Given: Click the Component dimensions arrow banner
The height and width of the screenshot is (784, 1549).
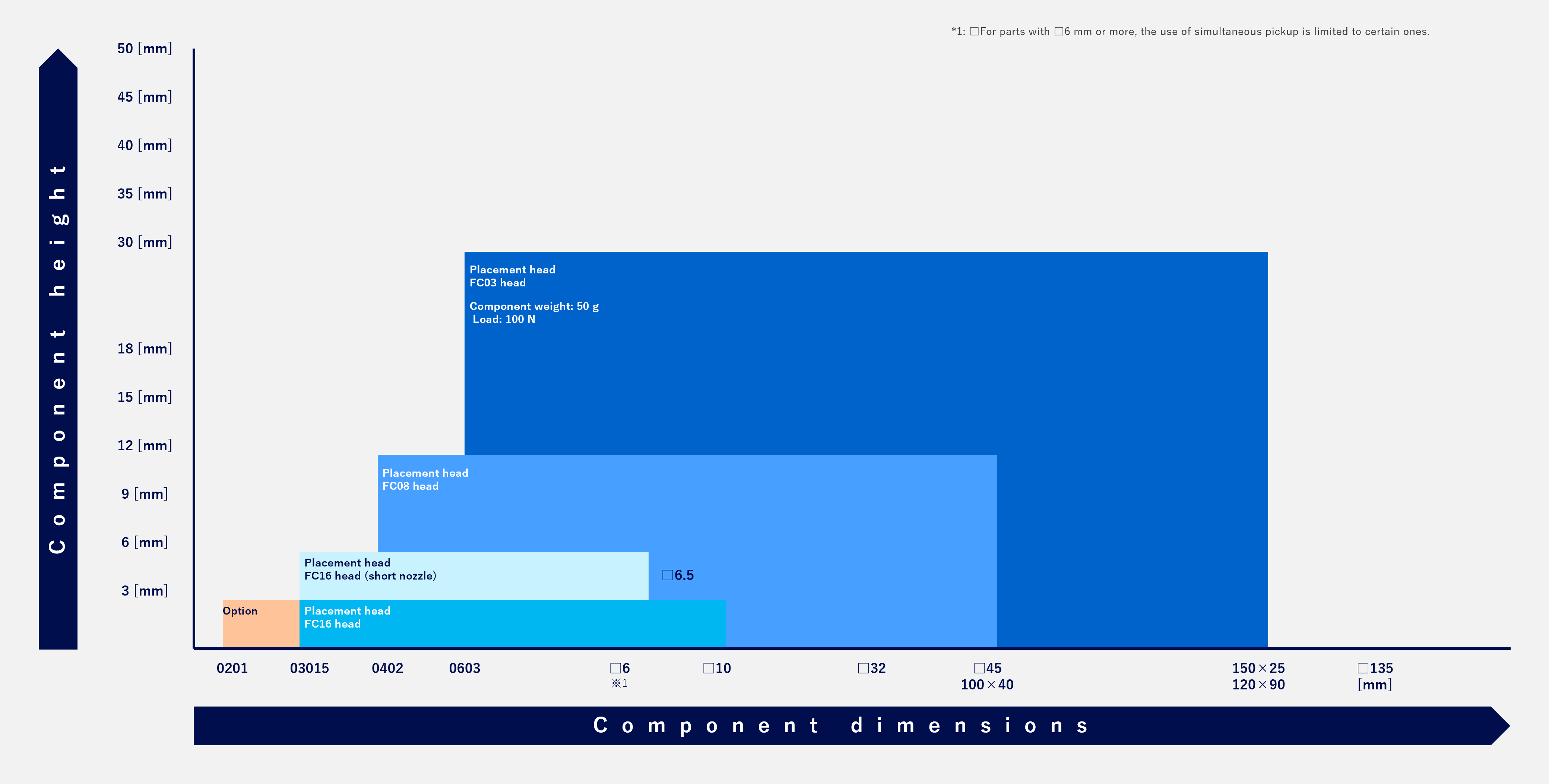Looking at the screenshot, I should [x=842, y=726].
